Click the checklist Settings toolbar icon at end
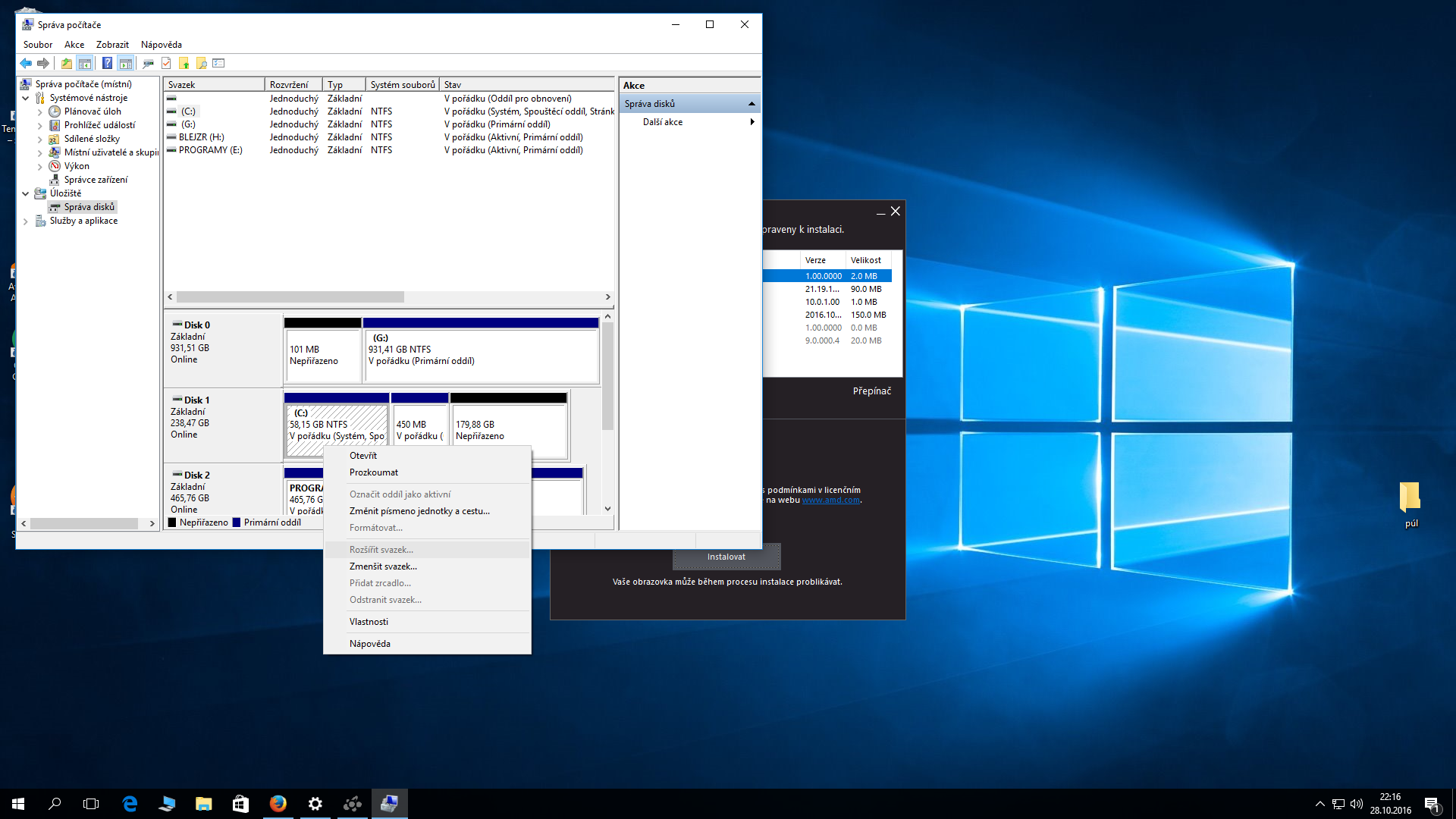Image resolution: width=1456 pixels, height=819 pixels. (x=219, y=64)
